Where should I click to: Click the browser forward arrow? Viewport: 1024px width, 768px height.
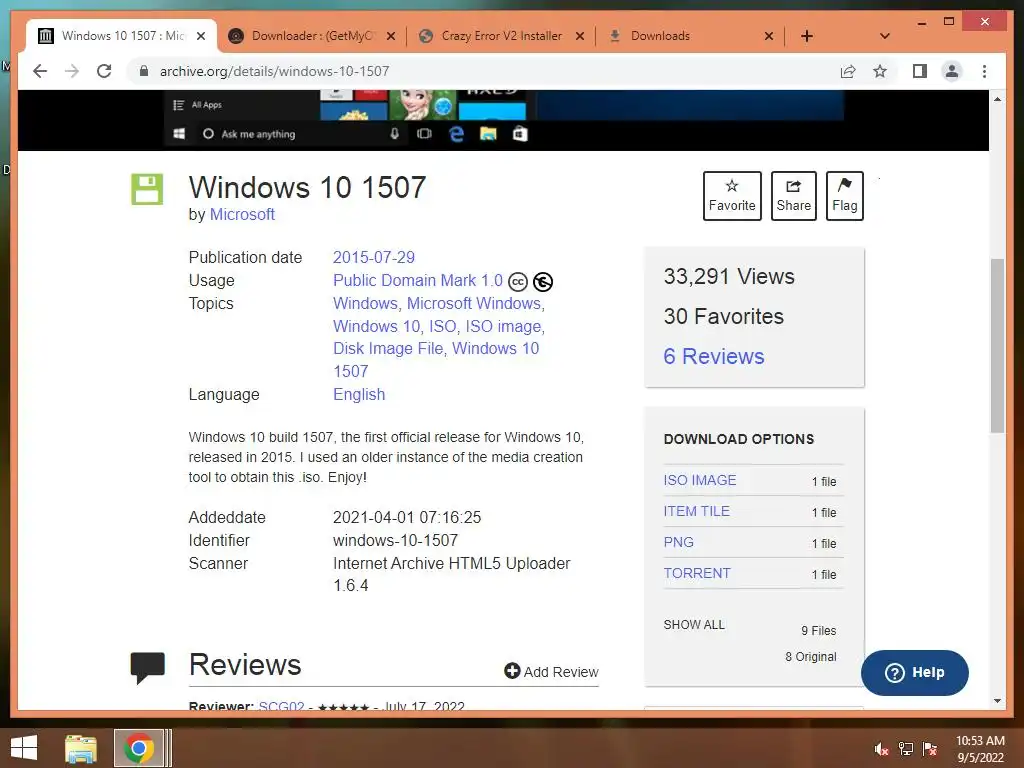click(72, 71)
